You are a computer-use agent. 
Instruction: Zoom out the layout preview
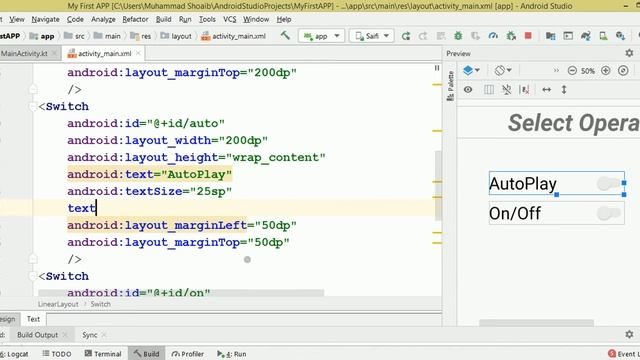pos(572,71)
